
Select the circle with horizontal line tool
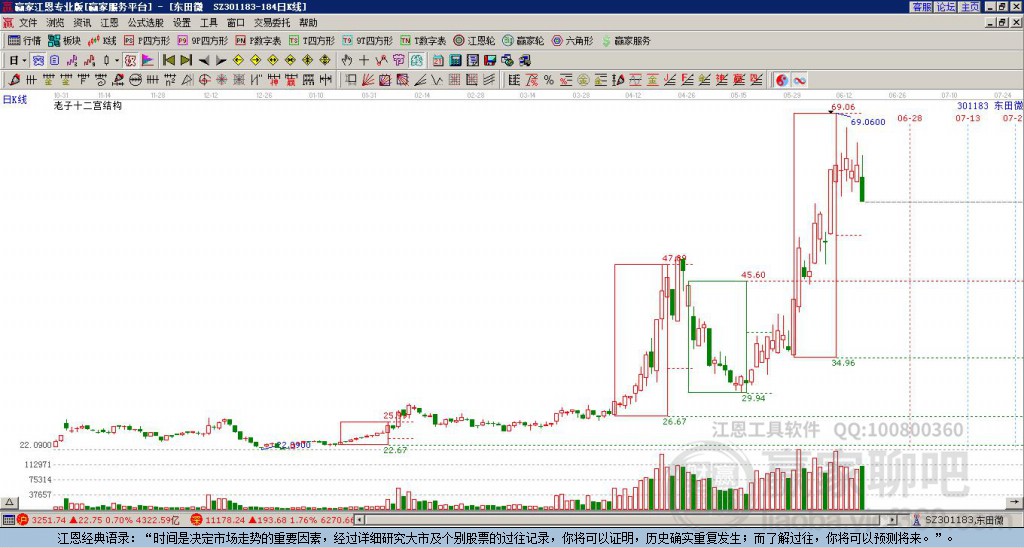[135, 80]
